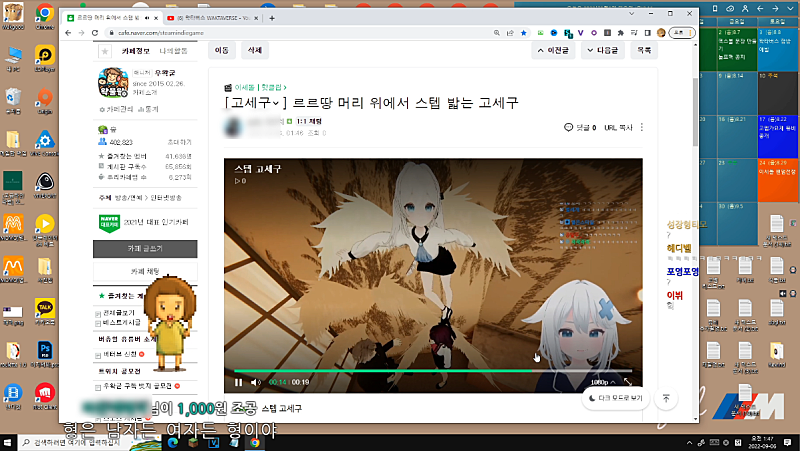Open the KakaoTalk desktop shortcut
800x451 pixels.
(45, 311)
